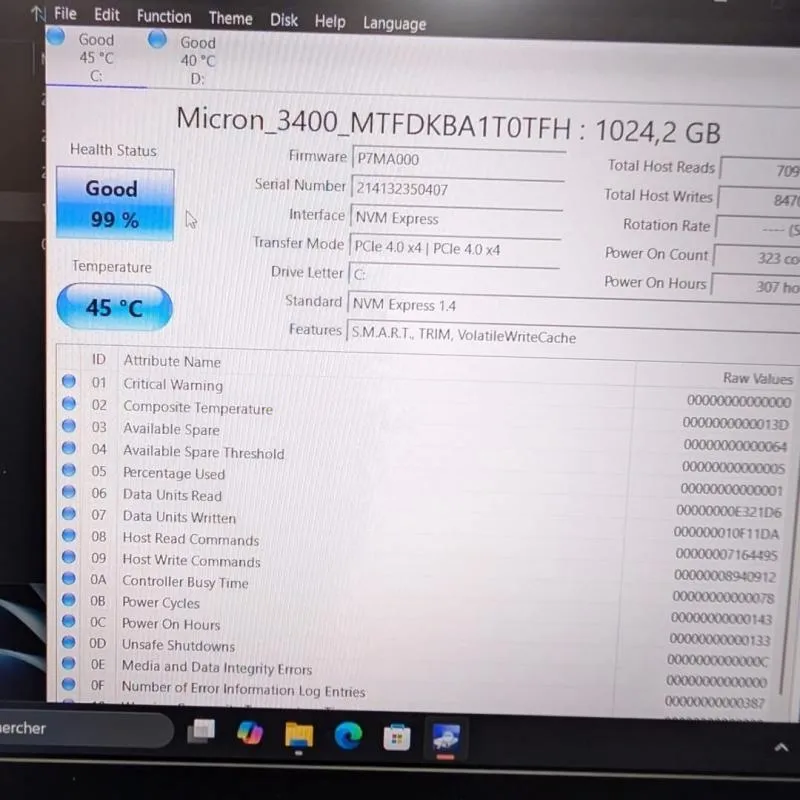Image resolution: width=800 pixels, height=800 pixels.
Task: Click the Power On Hours value
Action: tap(755, 286)
